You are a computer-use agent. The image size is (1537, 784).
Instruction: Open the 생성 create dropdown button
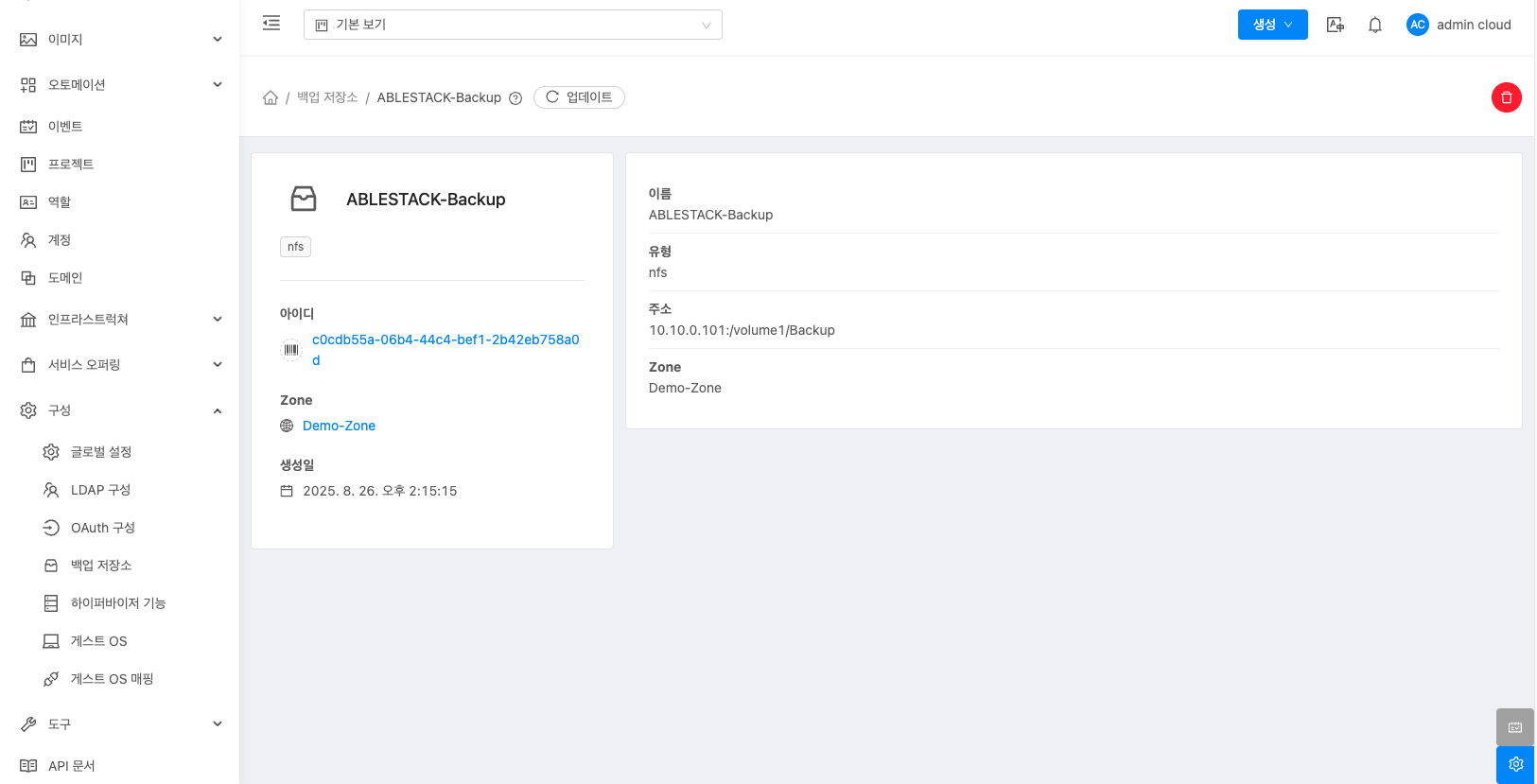[x=1272, y=25]
